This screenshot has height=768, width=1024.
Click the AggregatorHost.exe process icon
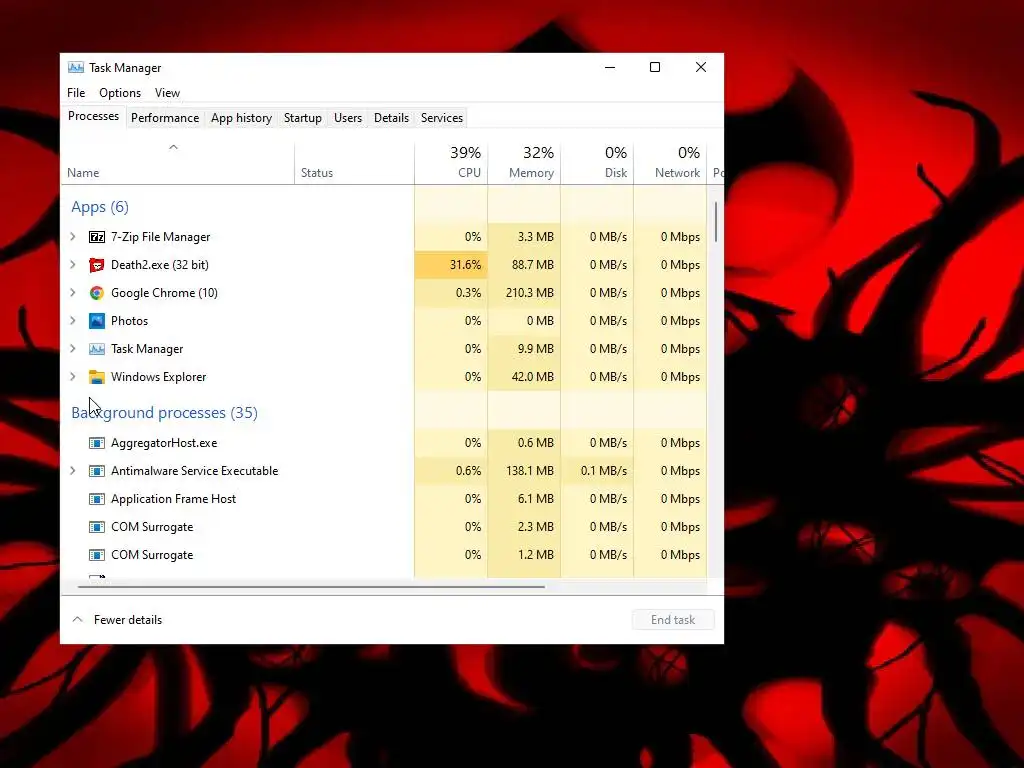pos(97,443)
